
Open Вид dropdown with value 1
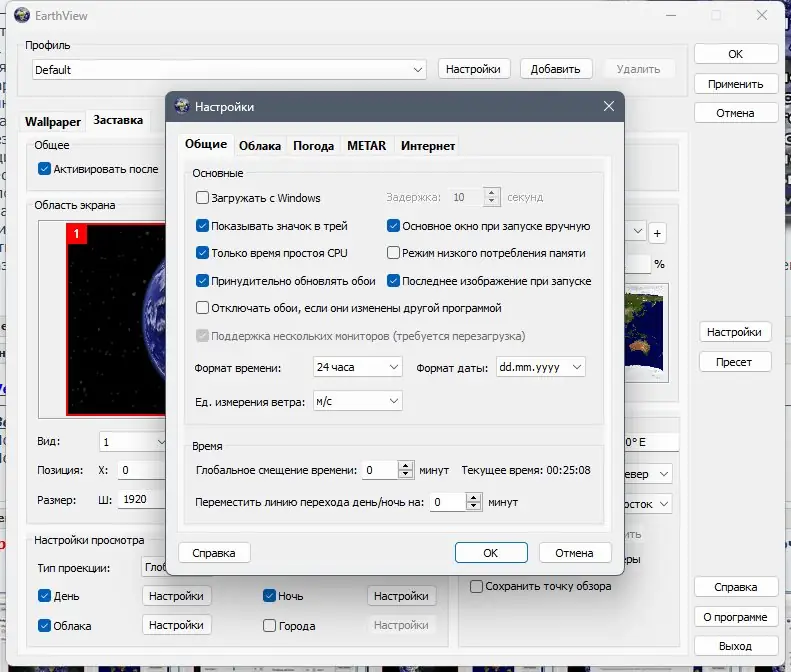[132, 442]
